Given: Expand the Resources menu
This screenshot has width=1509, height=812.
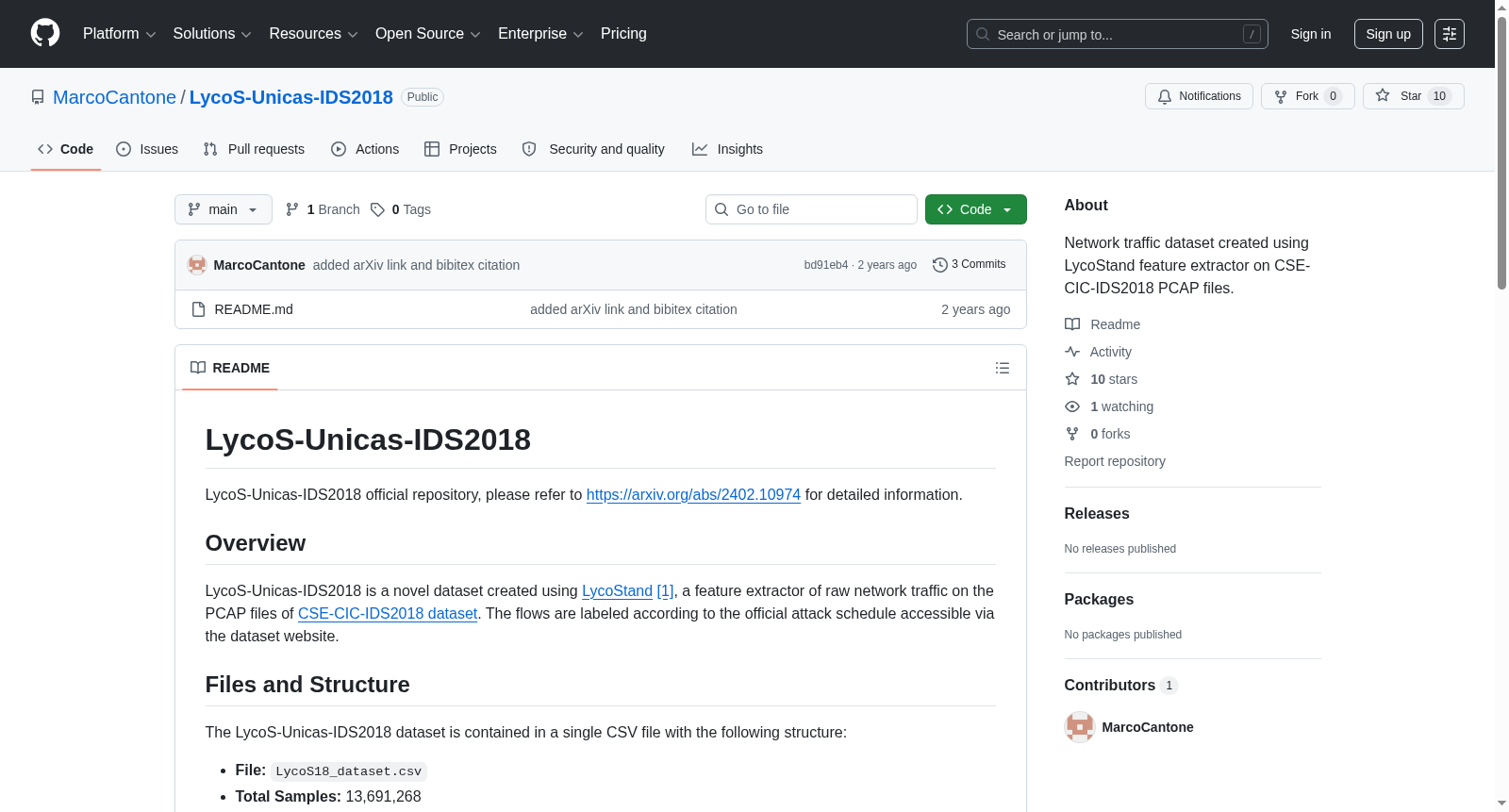Looking at the screenshot, I should tap(313, 34).
